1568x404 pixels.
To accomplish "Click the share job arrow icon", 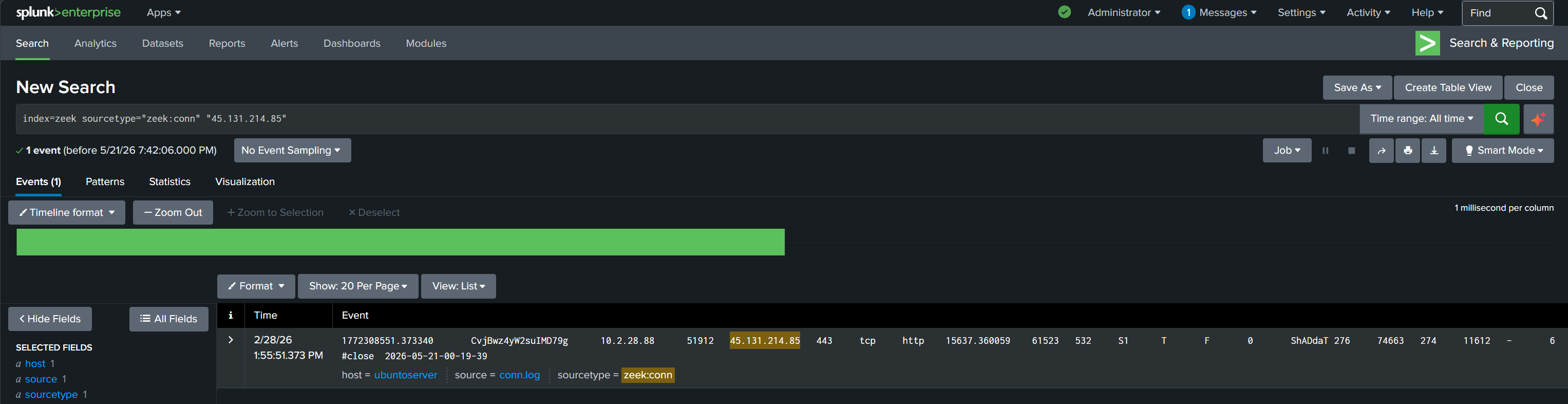I will [1381, 151].
